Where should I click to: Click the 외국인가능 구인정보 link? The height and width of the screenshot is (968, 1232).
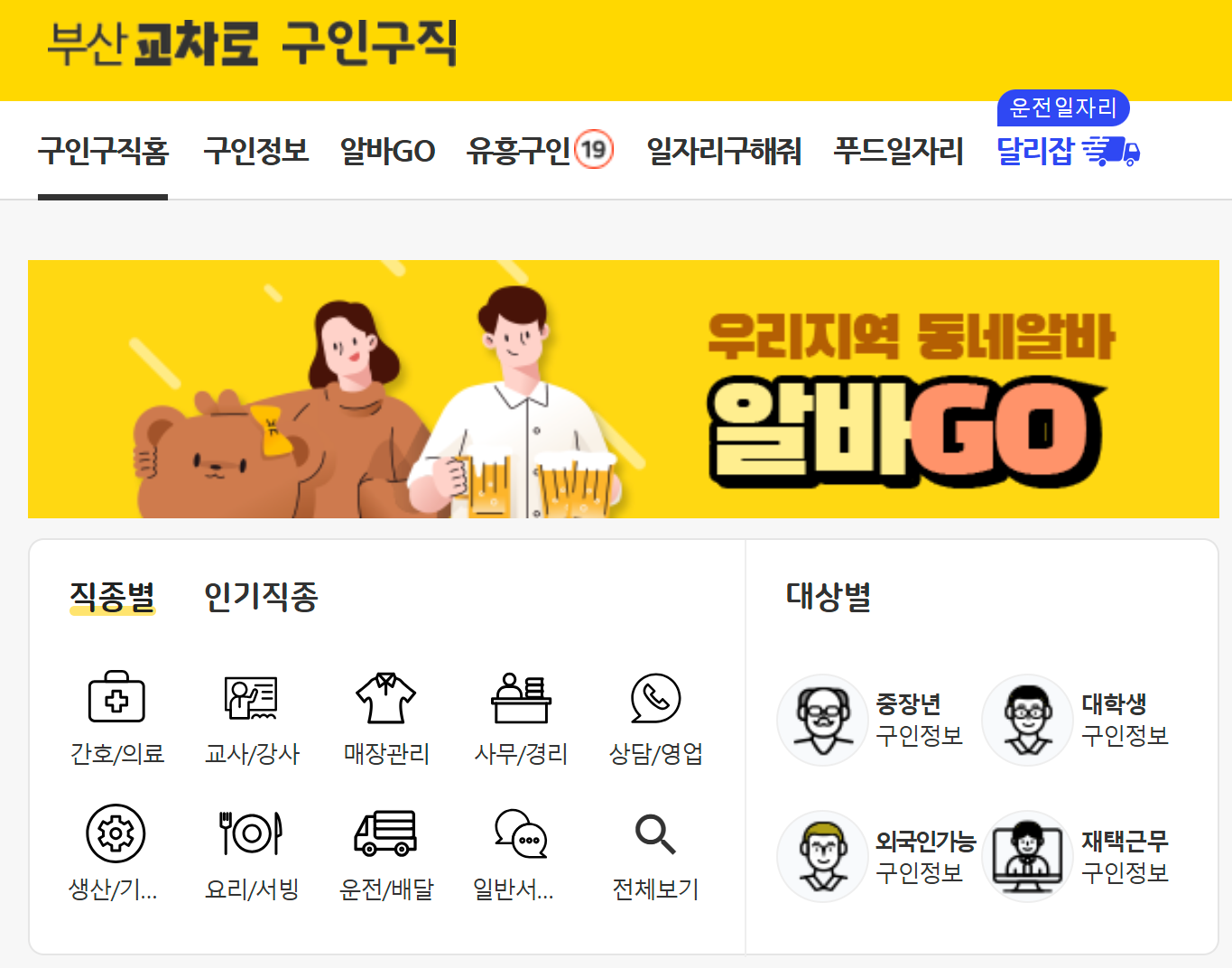click(926, 856)
